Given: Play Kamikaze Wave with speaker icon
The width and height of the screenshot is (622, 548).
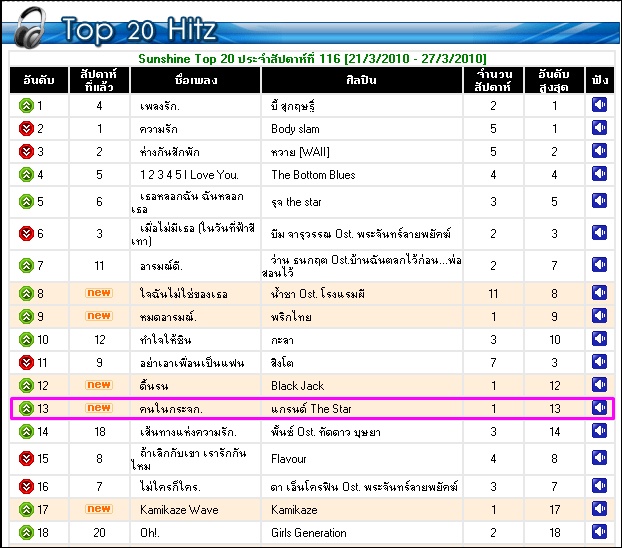Looking at the screenshot, I should coord(599,509).
